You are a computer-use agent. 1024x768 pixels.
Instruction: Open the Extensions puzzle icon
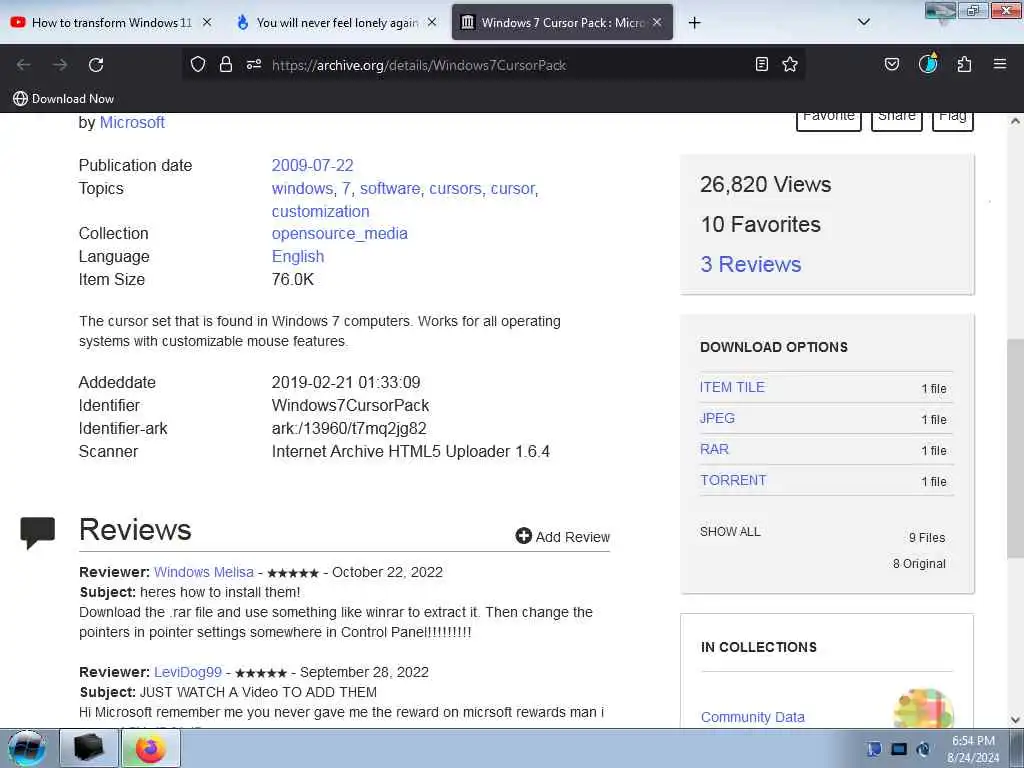pyautogui.click(x=965, y=64)
